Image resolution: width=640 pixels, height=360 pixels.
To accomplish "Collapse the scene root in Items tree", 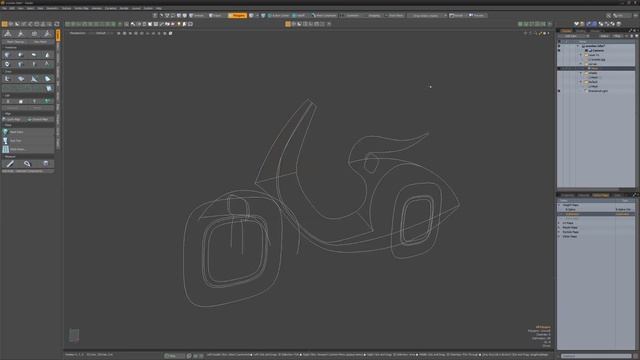I will point(578,46).
